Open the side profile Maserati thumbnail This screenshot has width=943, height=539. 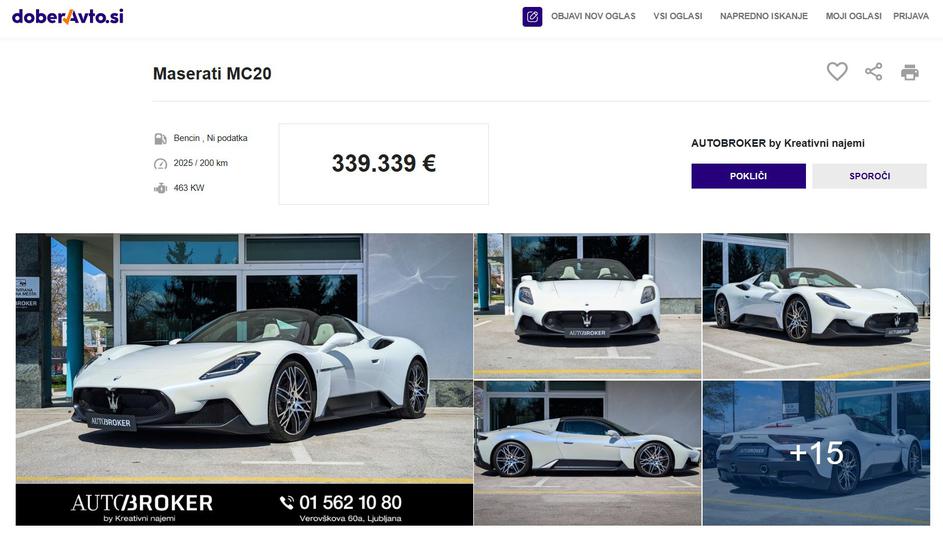pyautogui.click(x=587, y=454)
